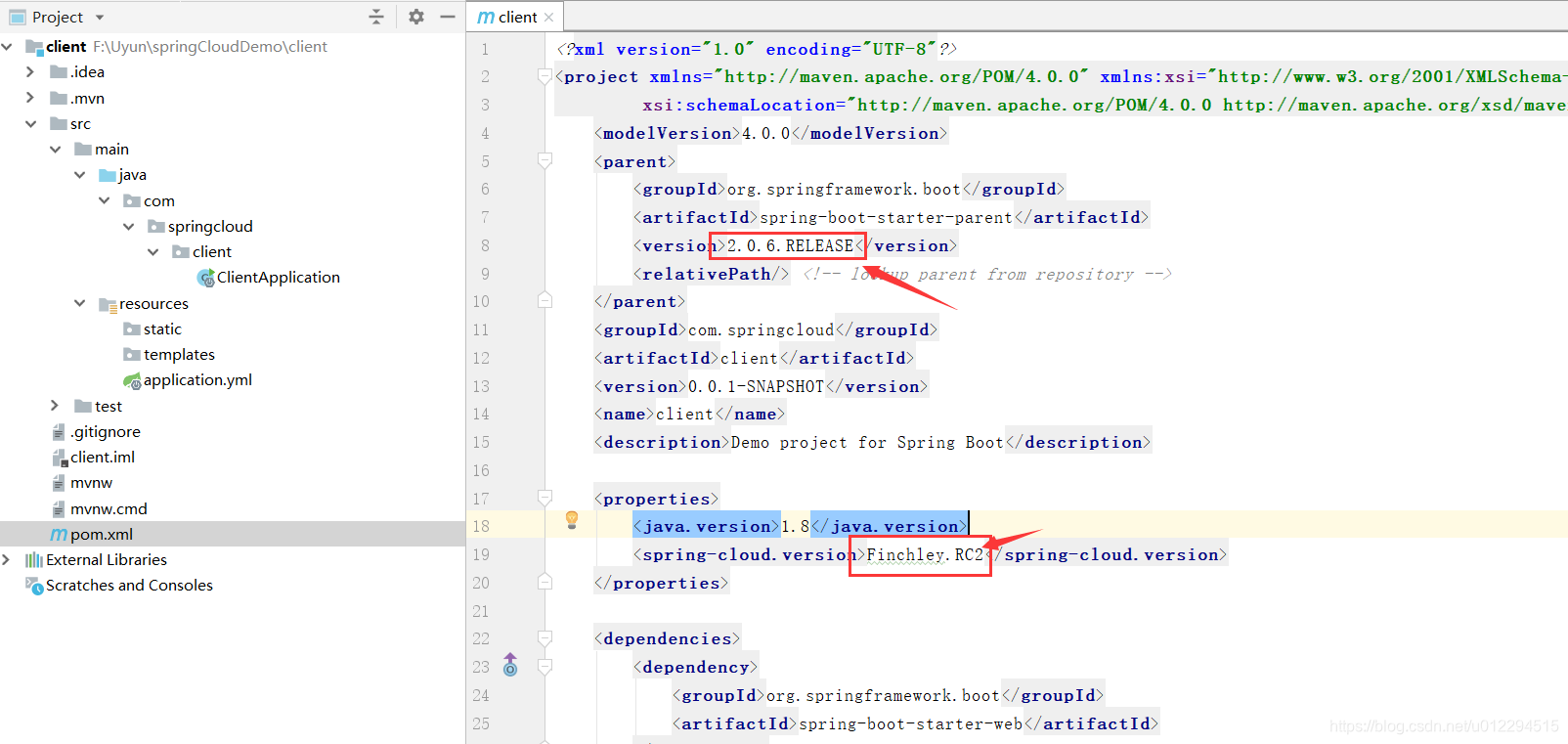Collapse the com package

[105, 200]
